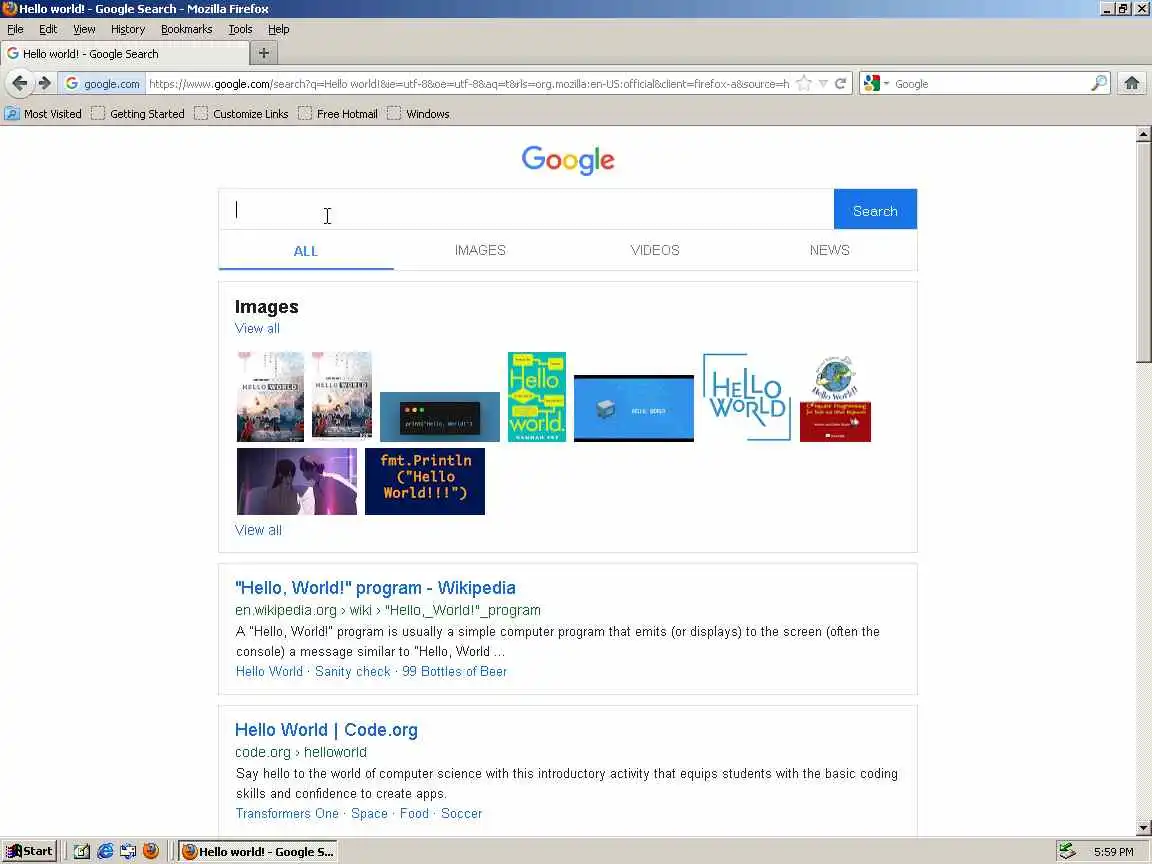Viewport: 1152px width, 864px height.
Task: Follow the 99 Bottles of Beer sublink
Action: tap(454, 672)
